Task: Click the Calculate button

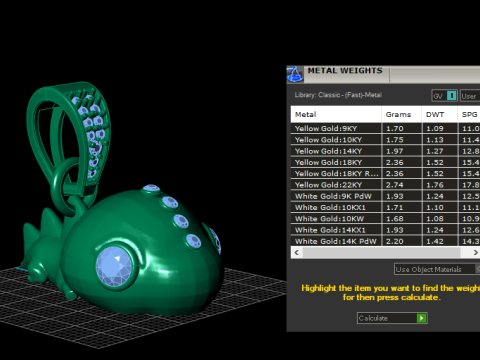Action: tap(392, 318)
